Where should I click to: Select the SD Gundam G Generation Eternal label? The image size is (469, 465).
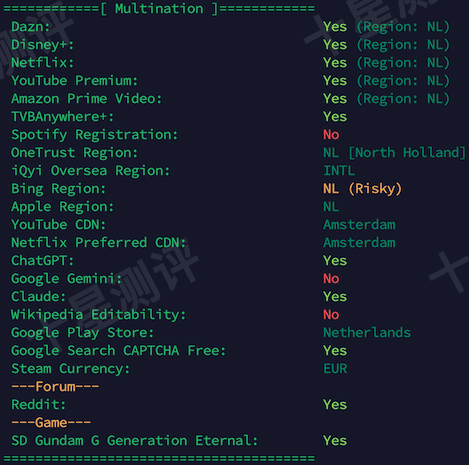tap(135, 440)
